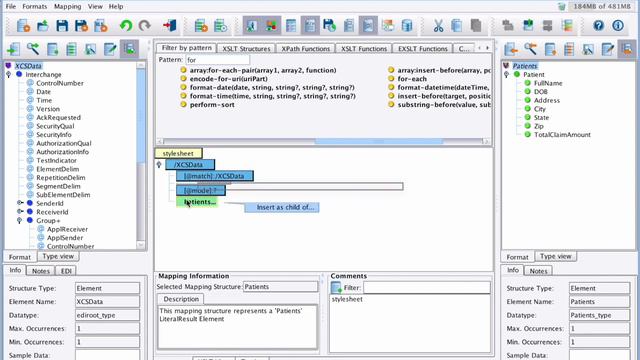
Task: Click the open folder toolbar icon
Action: (42, 26)
